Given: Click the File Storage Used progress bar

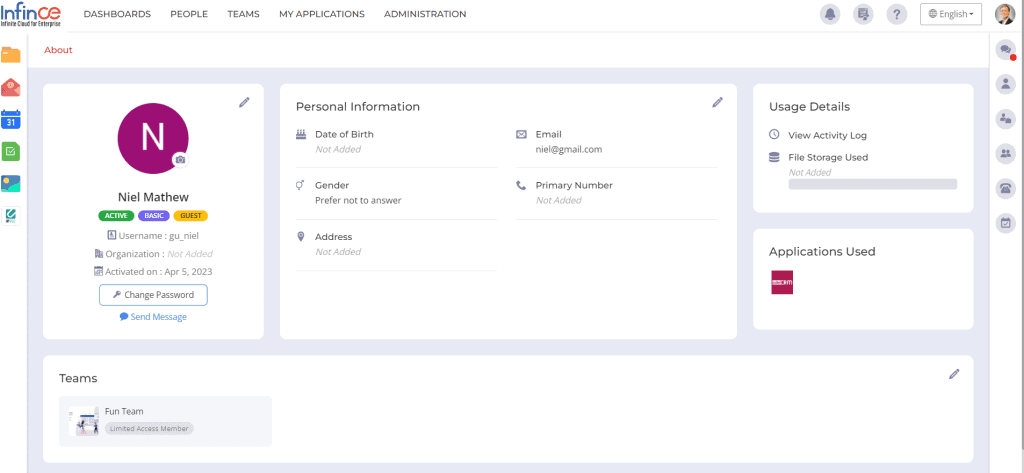Looking at the screenshot, I should (872, 184).
